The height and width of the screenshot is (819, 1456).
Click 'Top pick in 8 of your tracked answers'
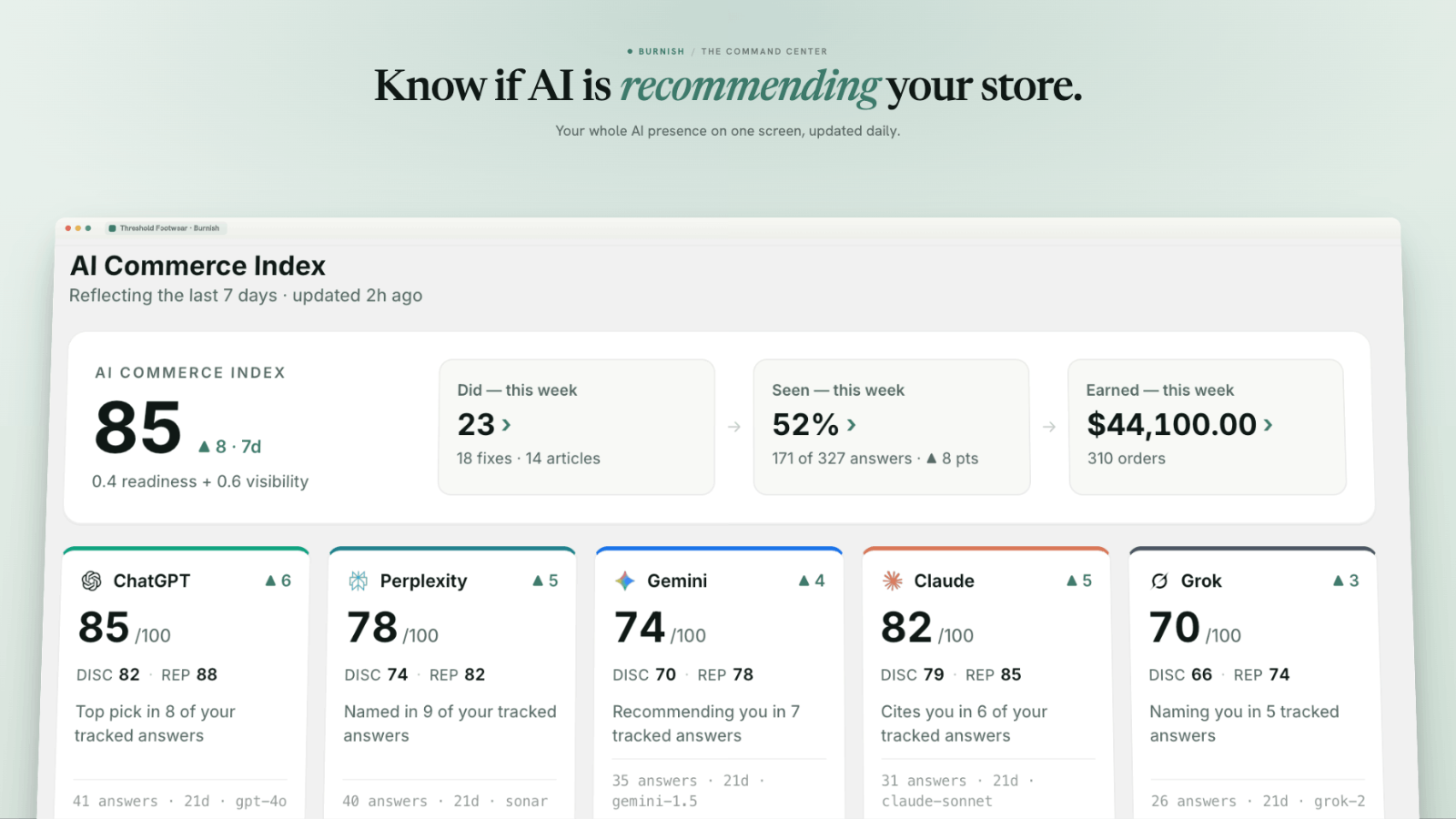(x=155, y=723)
